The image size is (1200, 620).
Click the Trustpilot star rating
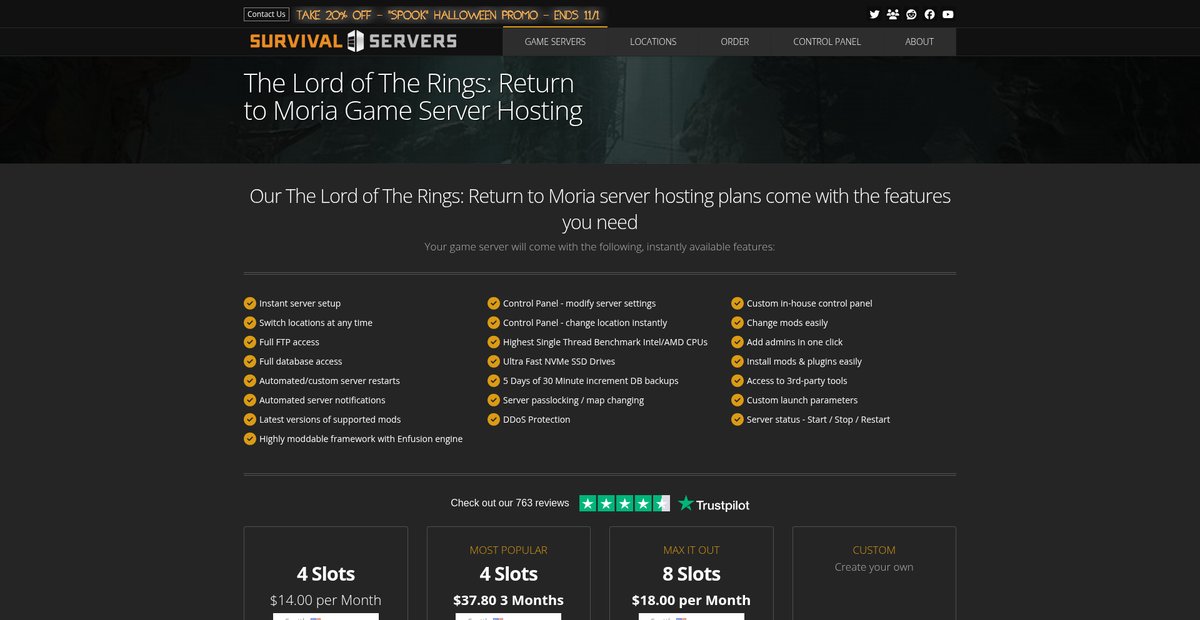(625, 503)
